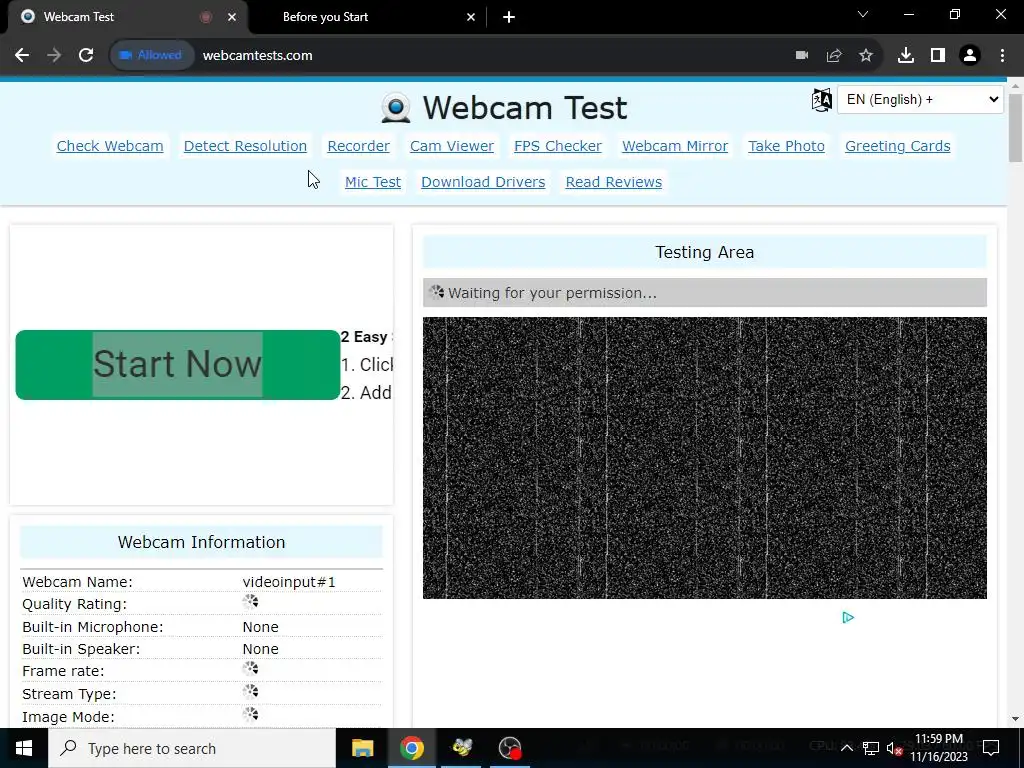Go to the Recorder page
The image size is (1024, 768).
point(359,146)
